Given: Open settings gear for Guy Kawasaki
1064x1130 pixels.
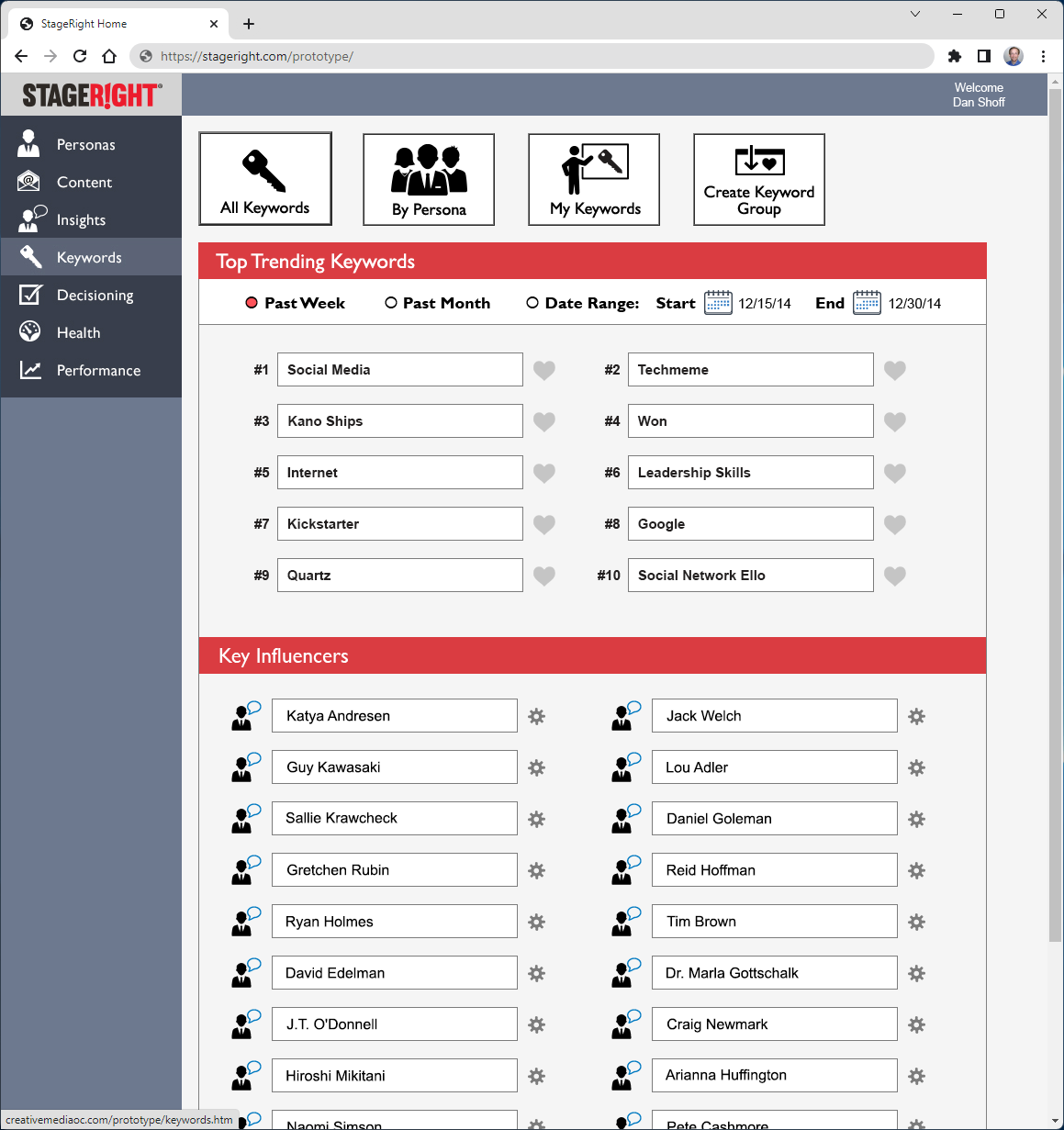Looking at the screenshot, I should pyautogui.click(x=537, y=767).
